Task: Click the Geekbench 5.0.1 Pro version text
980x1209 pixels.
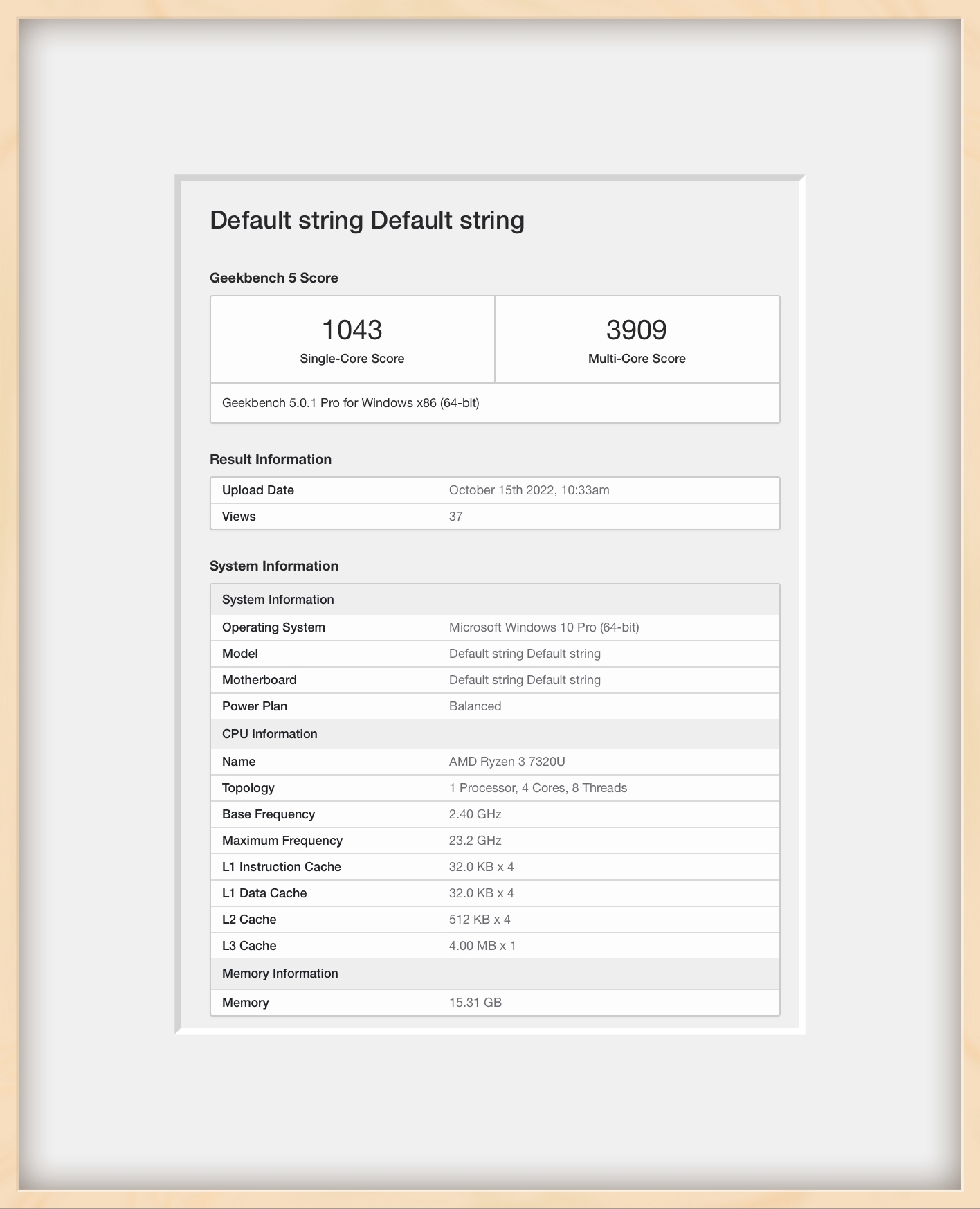Action: [350, 403]
